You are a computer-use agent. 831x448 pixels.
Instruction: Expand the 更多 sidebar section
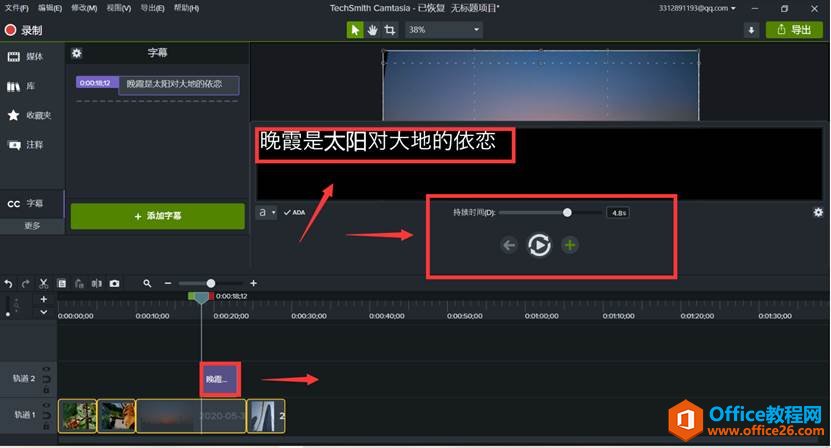(x=32, y=226)
